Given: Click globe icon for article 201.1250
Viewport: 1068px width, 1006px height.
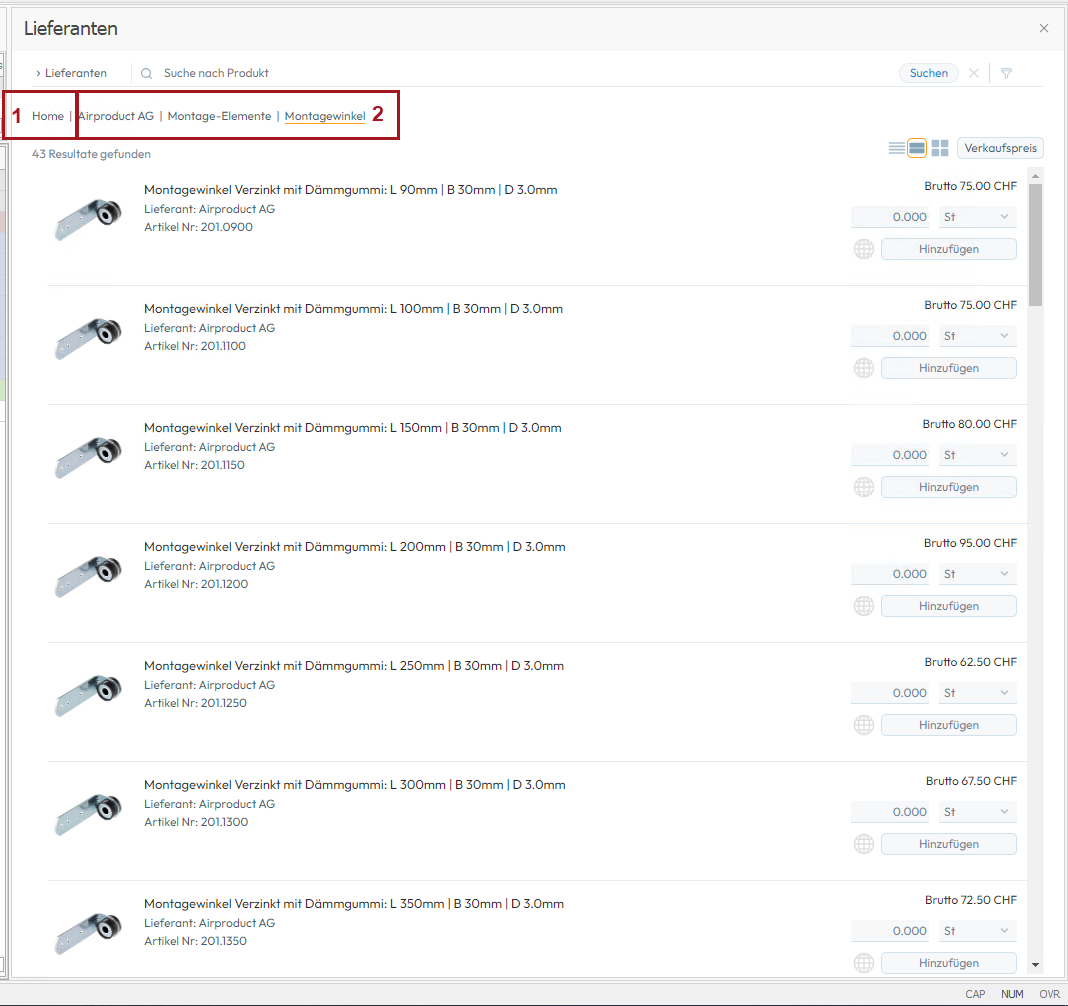Looking at the screenshot, I should tap(864, 725).
